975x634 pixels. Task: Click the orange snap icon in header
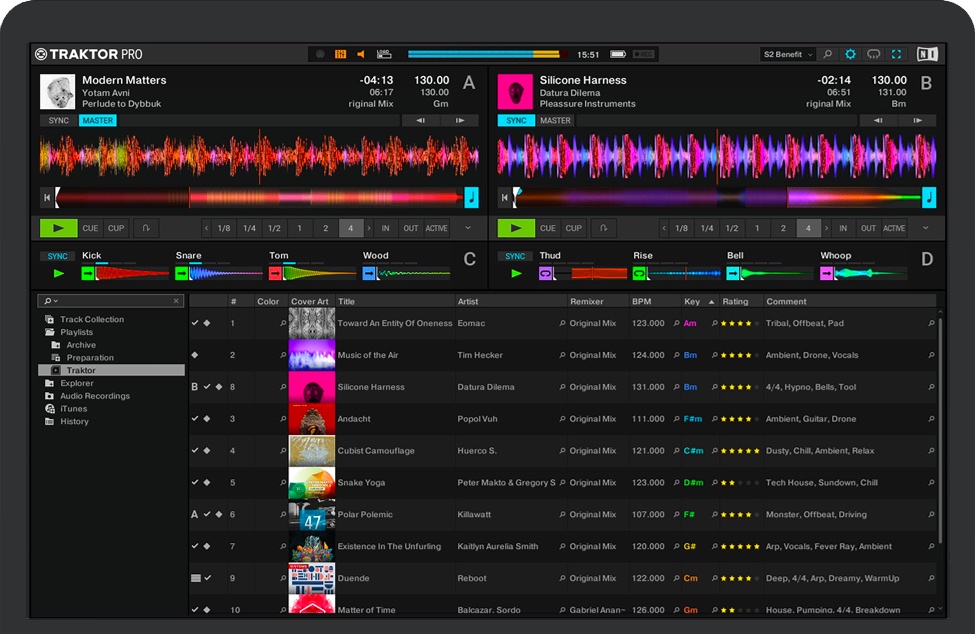click(341, 54)
